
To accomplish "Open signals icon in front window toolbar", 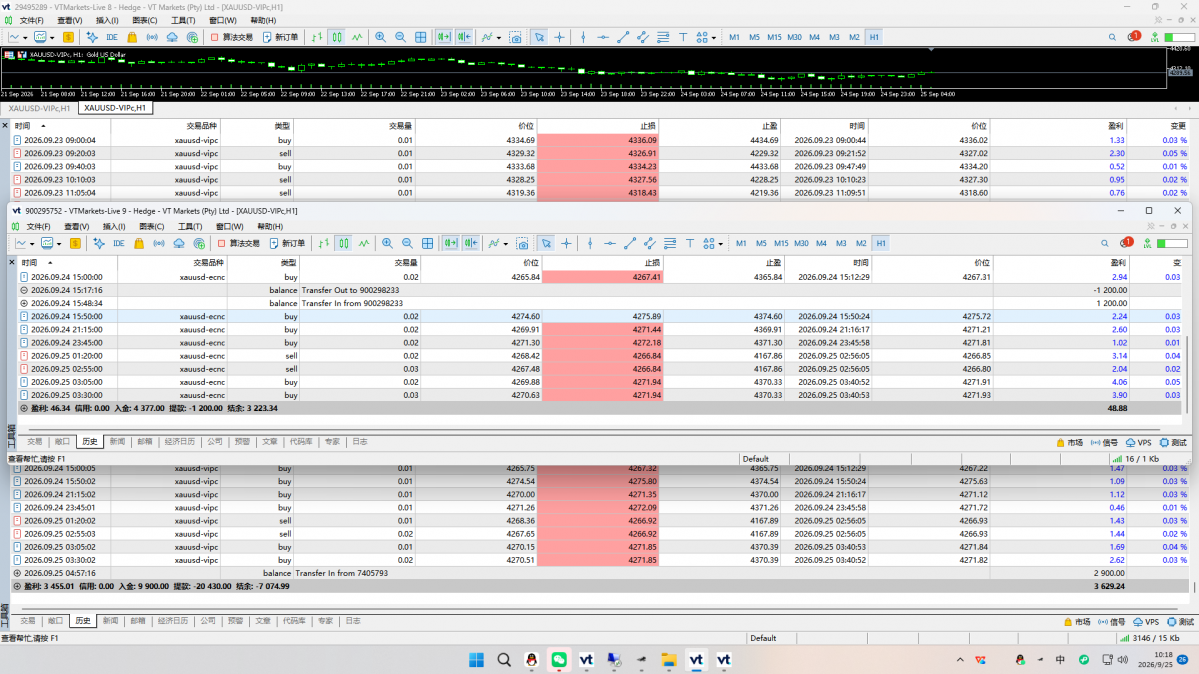I will pos(158,243).
